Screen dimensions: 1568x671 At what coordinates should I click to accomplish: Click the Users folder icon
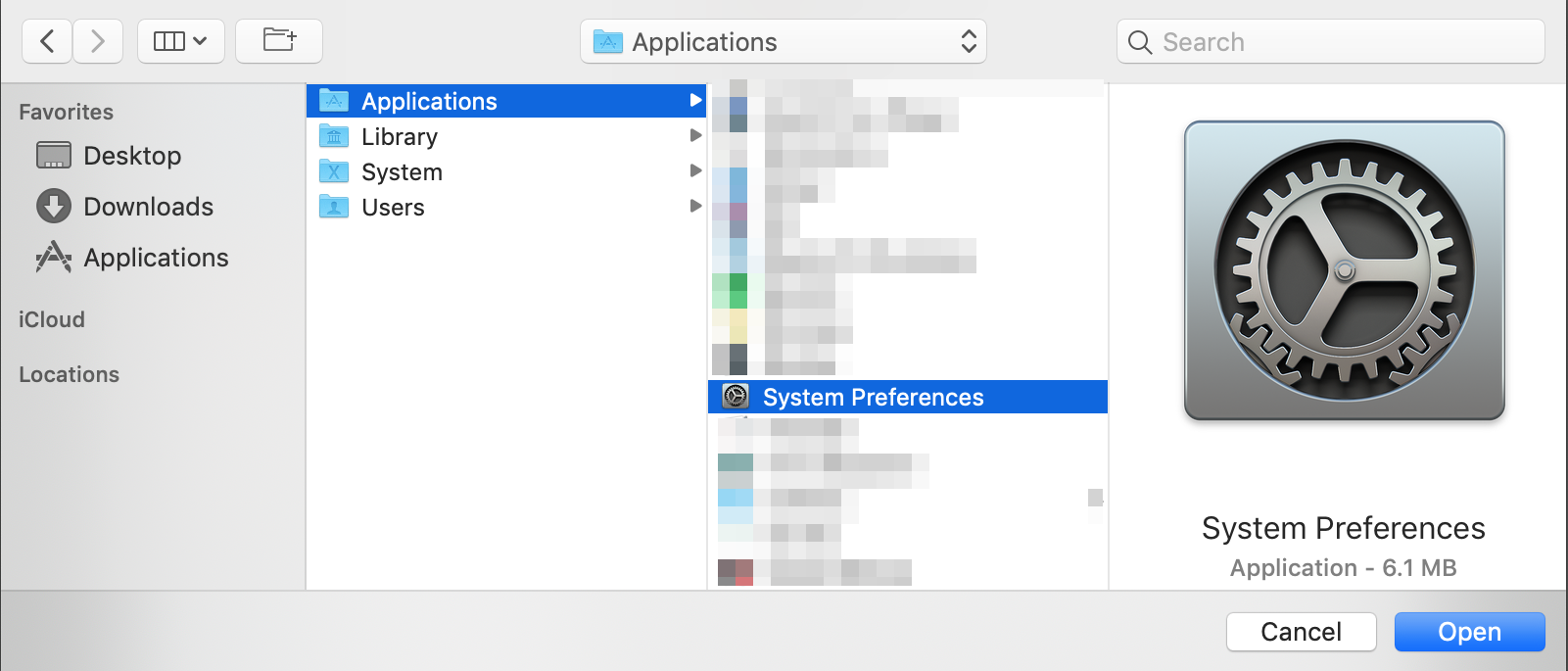click(334, 207)
